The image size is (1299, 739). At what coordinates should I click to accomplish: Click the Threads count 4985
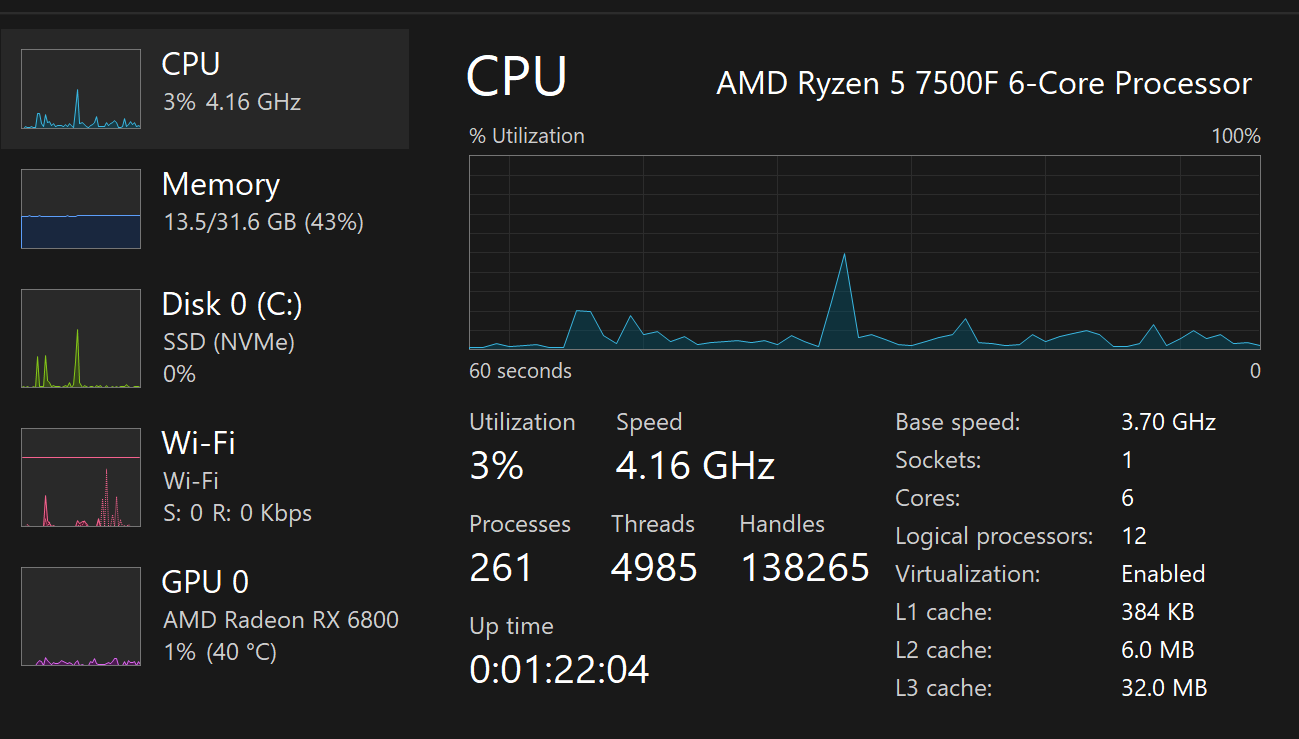[654, 568]
